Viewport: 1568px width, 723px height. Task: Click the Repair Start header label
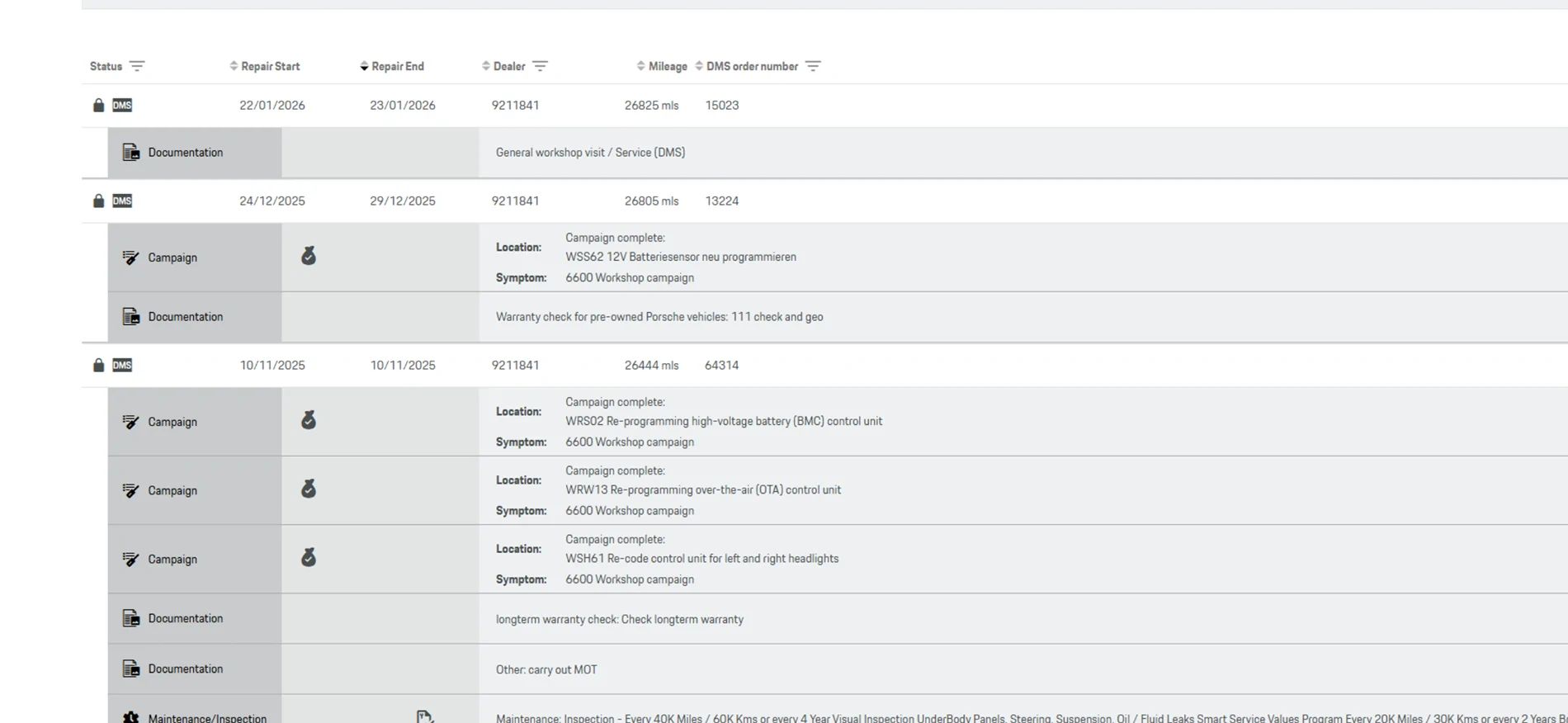(271, 66)
